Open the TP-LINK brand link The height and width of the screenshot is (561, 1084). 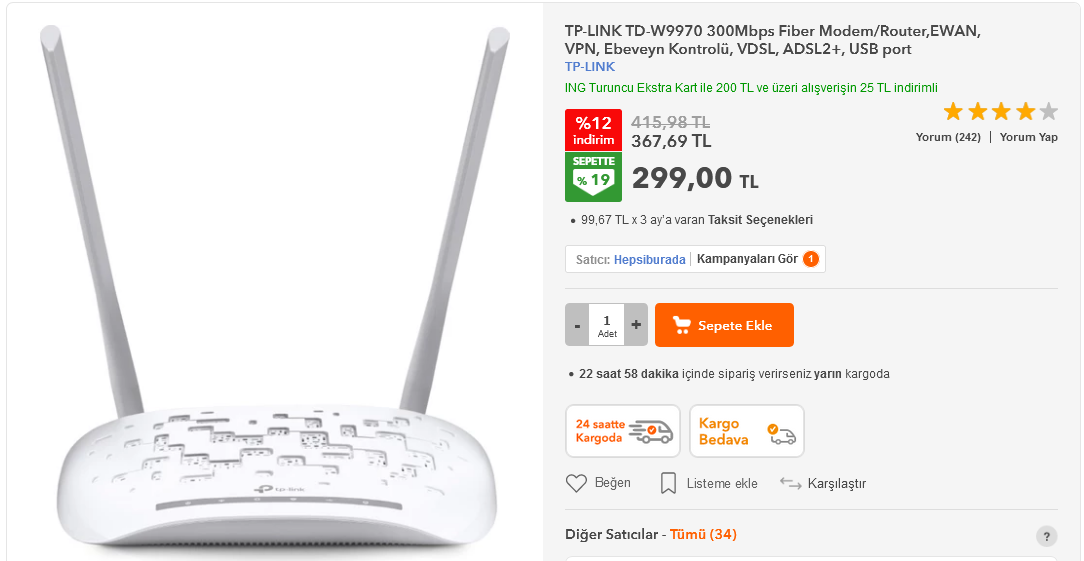pos(590,66)
